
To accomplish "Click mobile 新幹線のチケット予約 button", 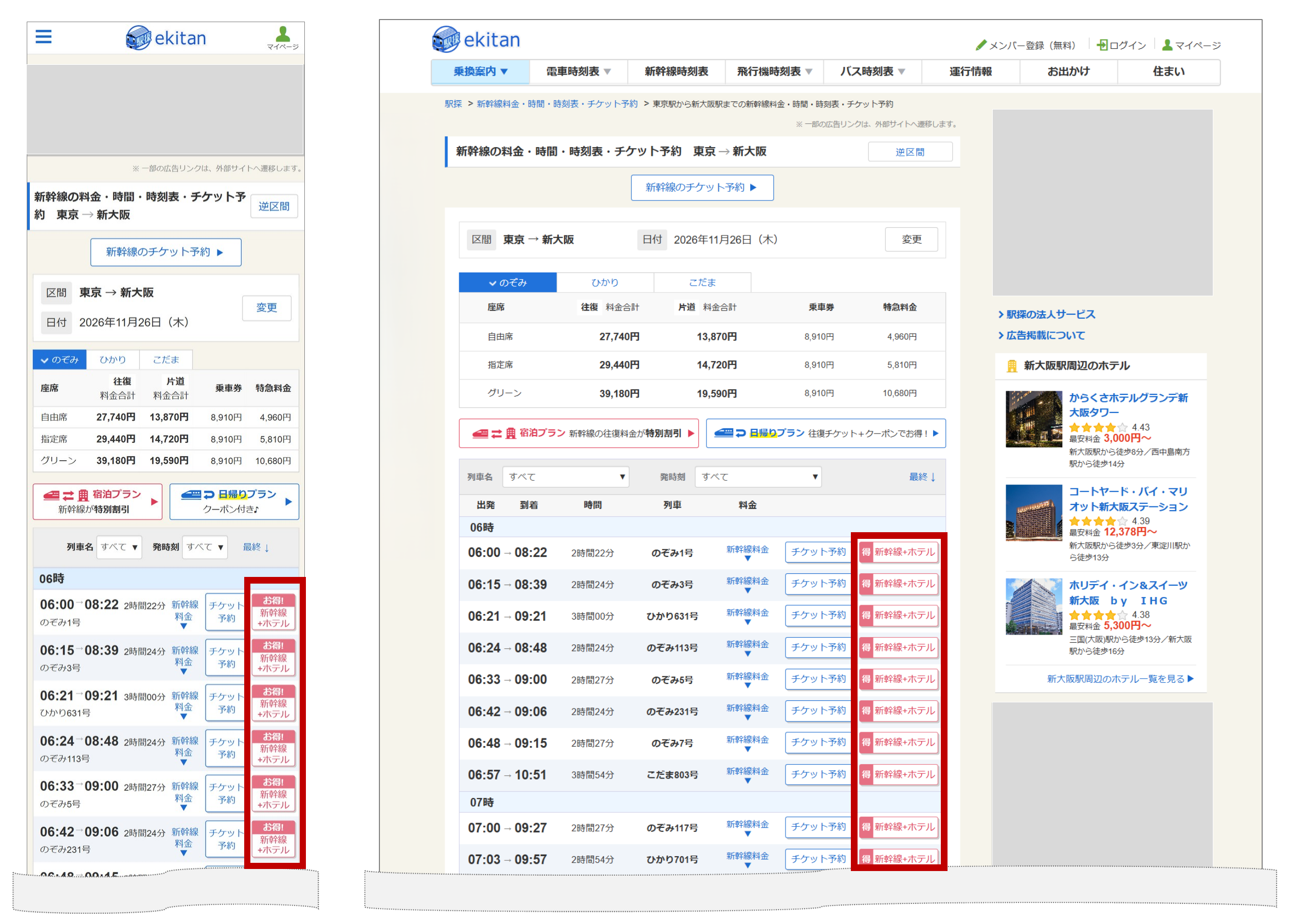I will [x=166, y=252].
